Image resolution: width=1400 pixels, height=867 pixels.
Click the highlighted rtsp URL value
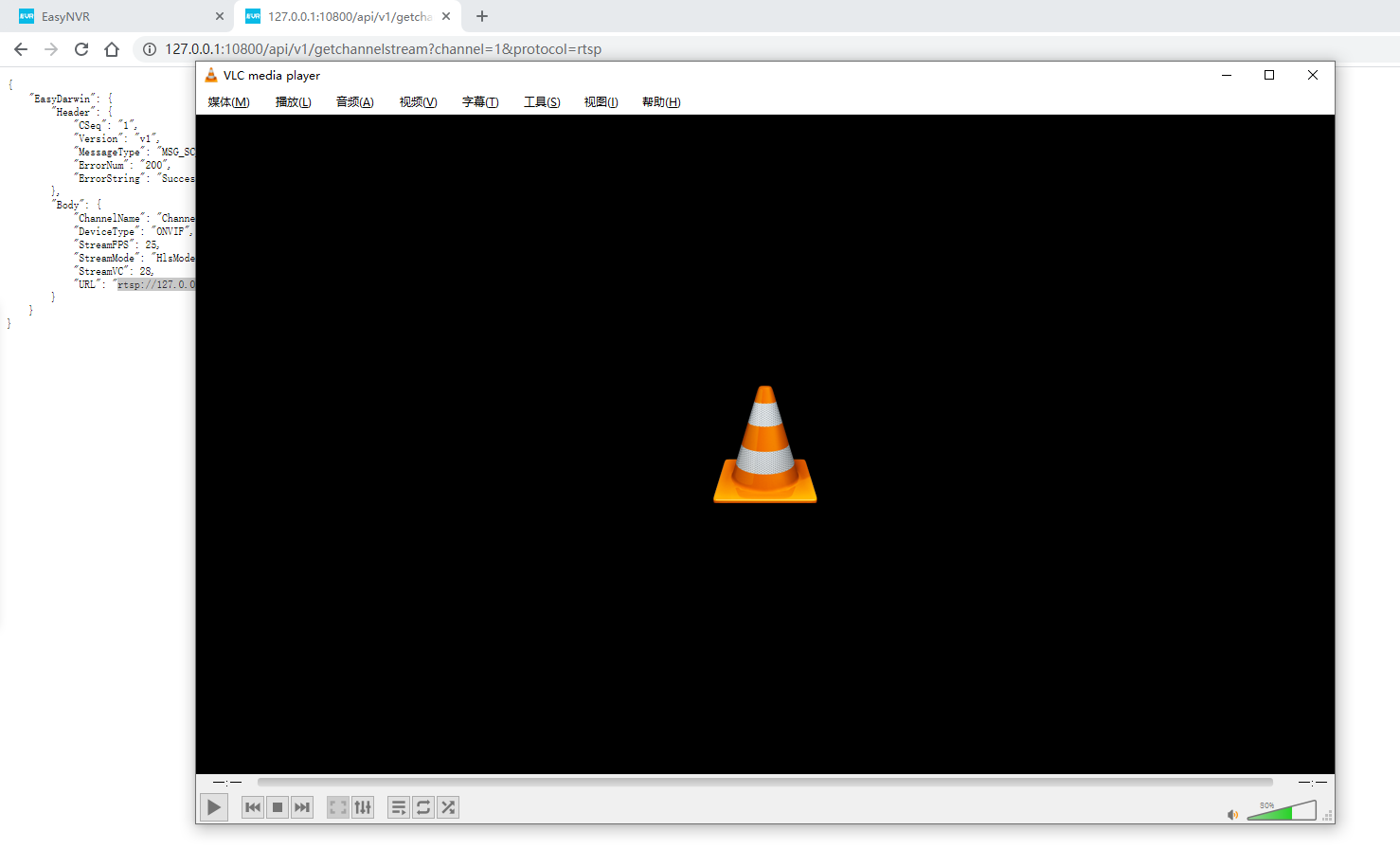tap(156, 284)
